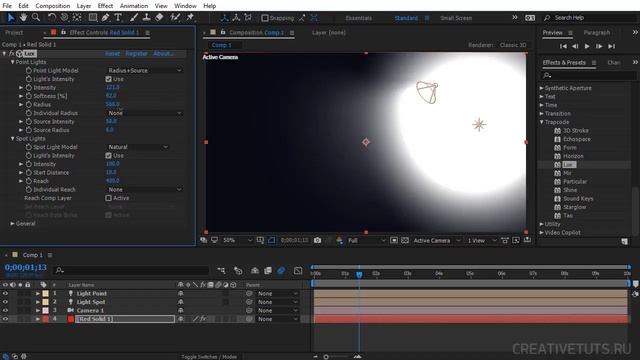Click the Lux Register link
640x360 pixels.
point(136,53)
